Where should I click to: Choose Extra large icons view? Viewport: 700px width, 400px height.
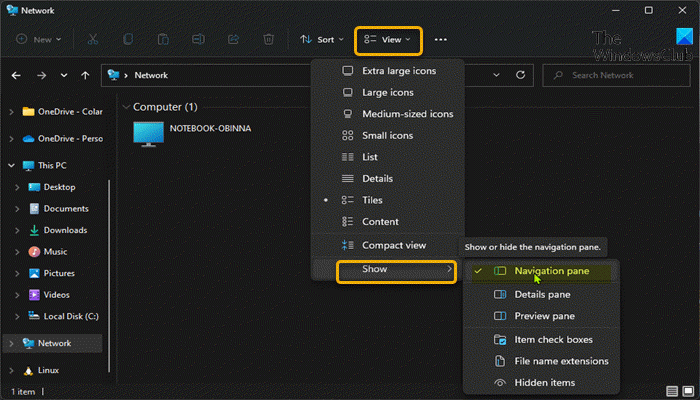coord(398,71)
